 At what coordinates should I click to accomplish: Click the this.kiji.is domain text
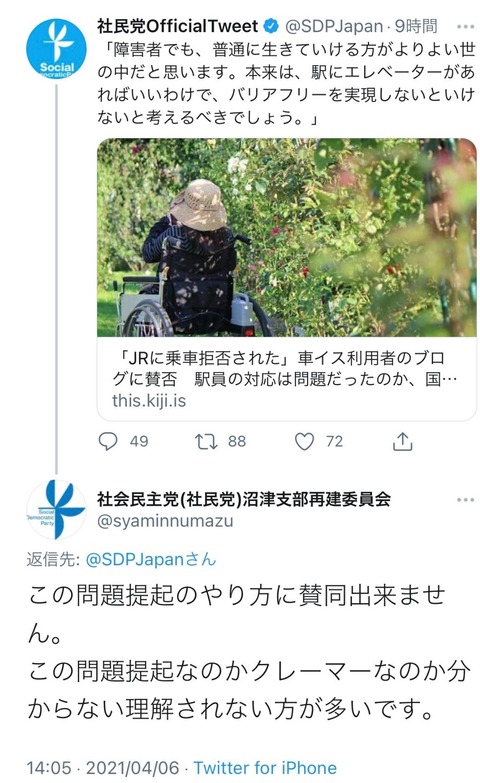[149, 400]
